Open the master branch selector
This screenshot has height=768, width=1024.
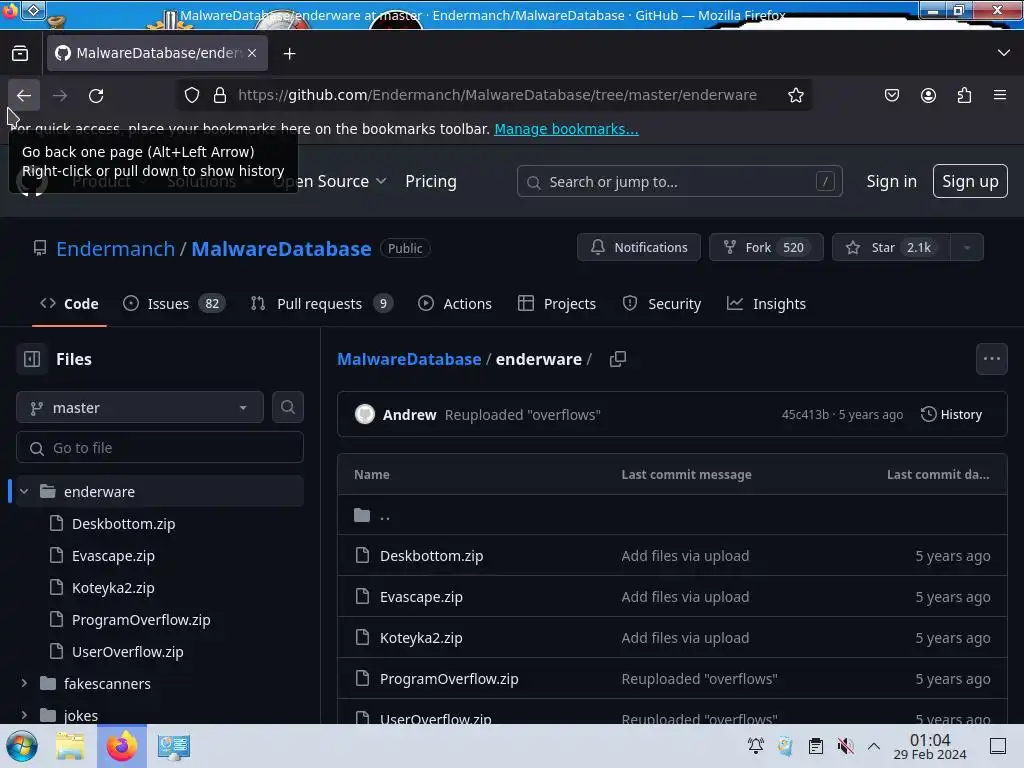[x=140, y=408]
